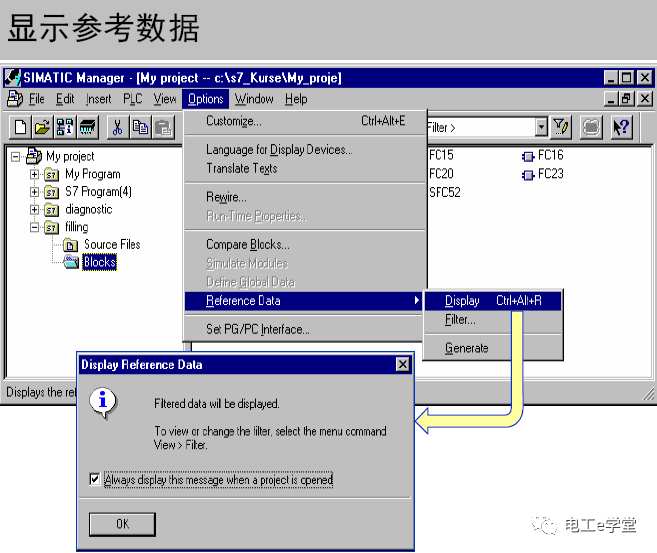Choose Set PG/PC Interface... entry
This screenshot has height=553, width=657.
pos(305,329)
